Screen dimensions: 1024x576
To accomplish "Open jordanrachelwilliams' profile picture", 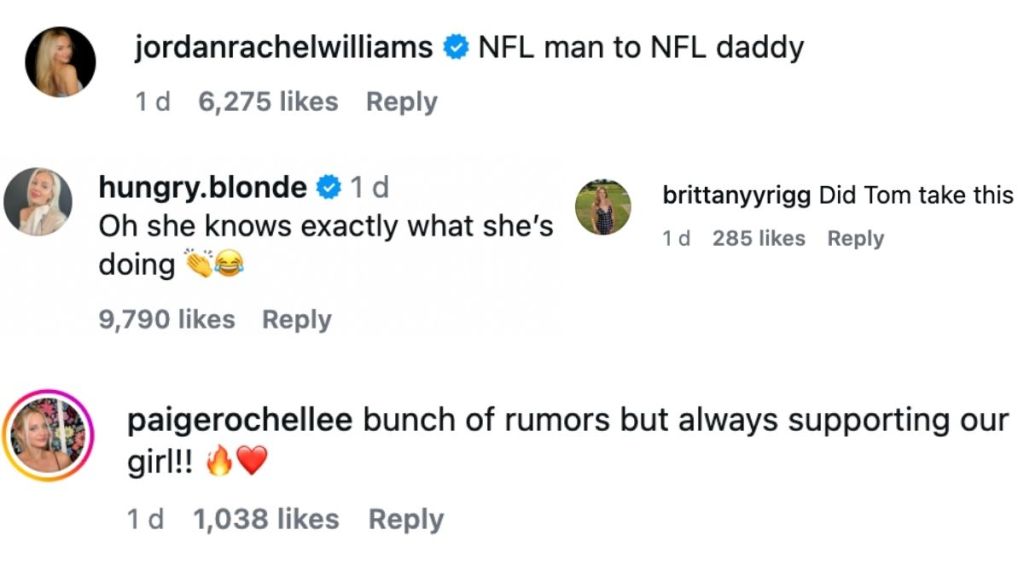I will tap(60, 62).
